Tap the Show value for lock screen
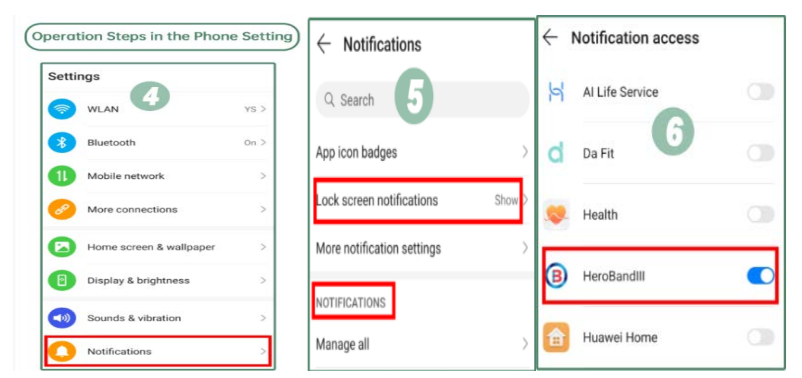The height and width of the screenshot is (378, 802). [506, 200]
